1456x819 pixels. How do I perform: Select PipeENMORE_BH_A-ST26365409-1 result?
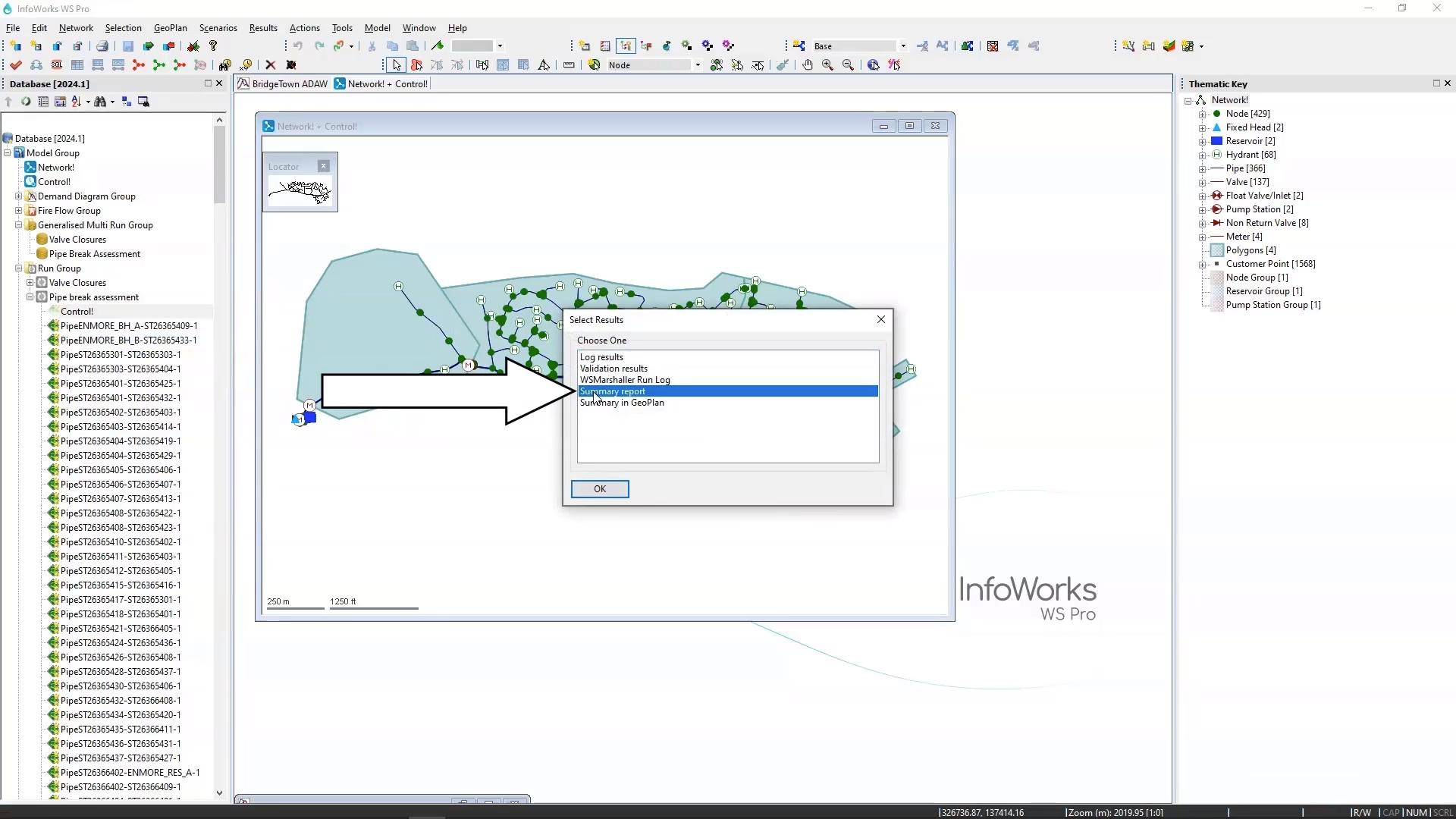tap(129, 326)
